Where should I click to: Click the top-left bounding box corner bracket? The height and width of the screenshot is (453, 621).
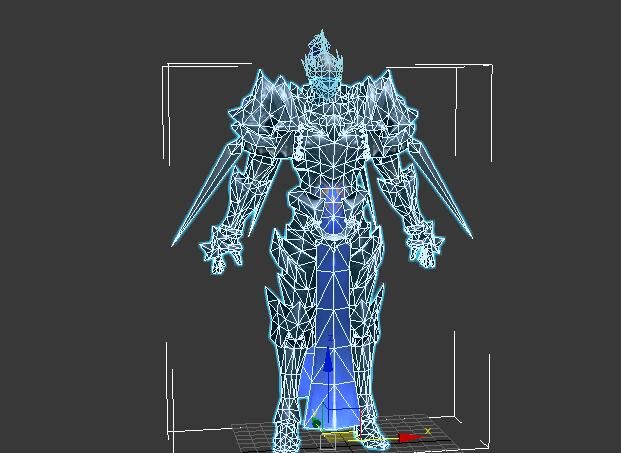166,68
